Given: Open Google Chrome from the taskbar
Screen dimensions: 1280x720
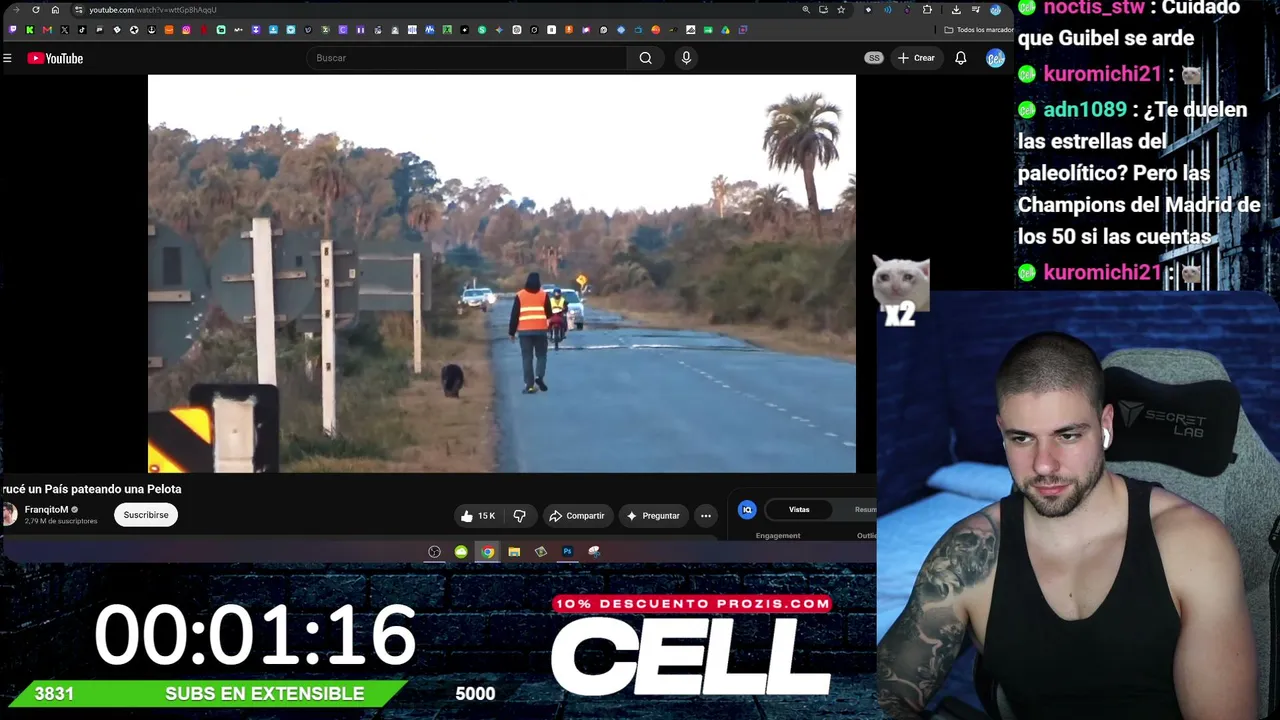Looking at the screenshot, I should click(x=487, y=552).
